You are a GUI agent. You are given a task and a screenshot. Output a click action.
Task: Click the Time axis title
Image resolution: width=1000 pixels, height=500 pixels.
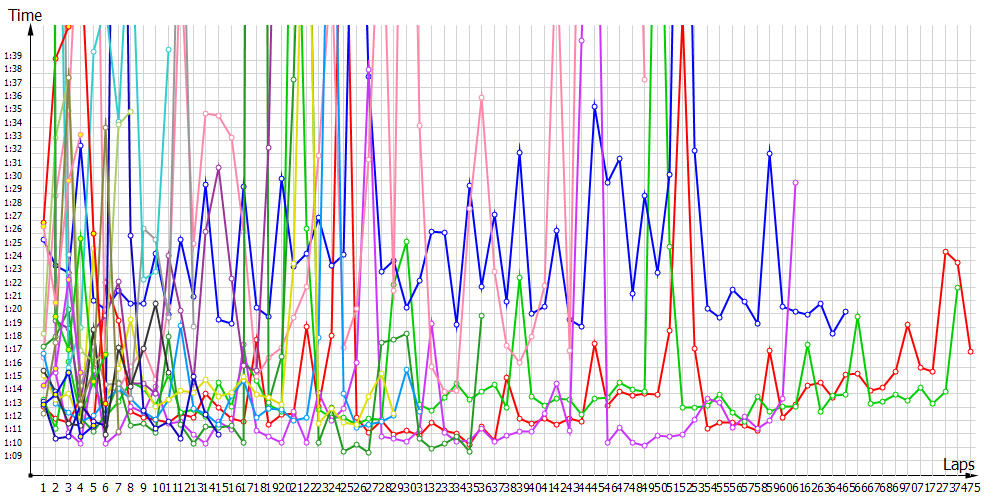point(26,16)
